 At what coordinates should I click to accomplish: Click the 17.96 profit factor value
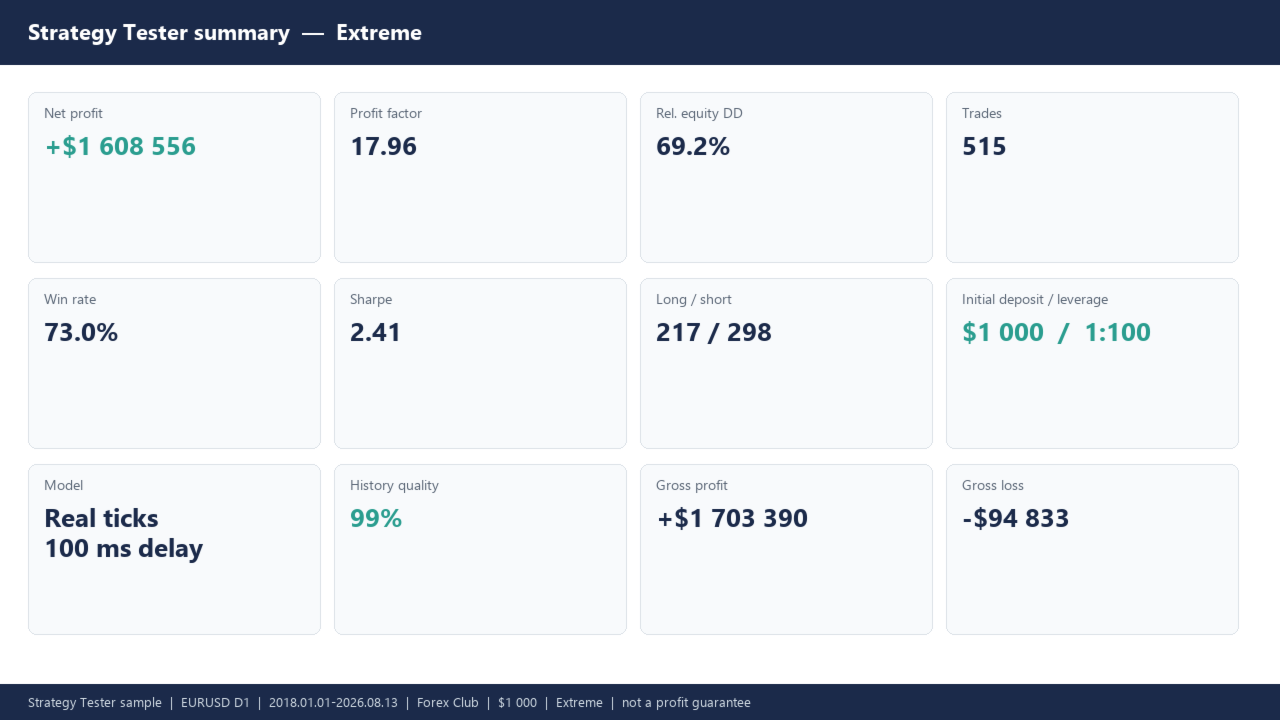tap(383, 147)
